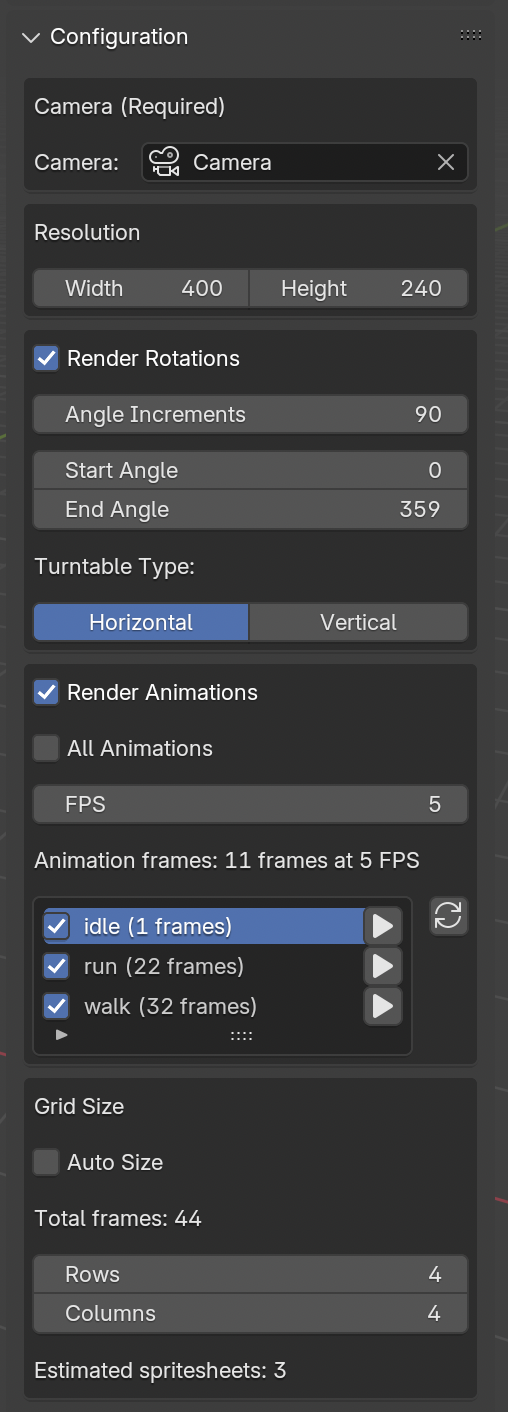Collapse the Configuration panel
The image size is (508, 1412).
click(x=32, y=37)
